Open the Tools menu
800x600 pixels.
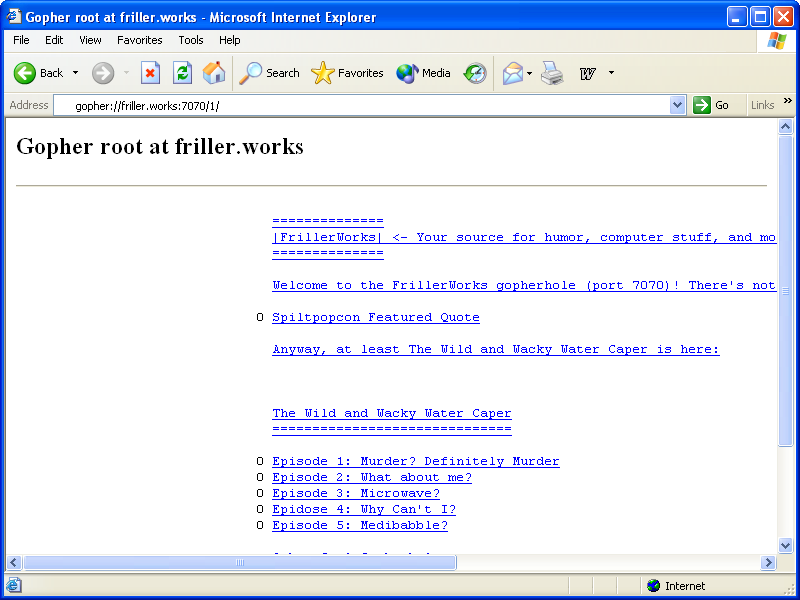pos(191,40)
